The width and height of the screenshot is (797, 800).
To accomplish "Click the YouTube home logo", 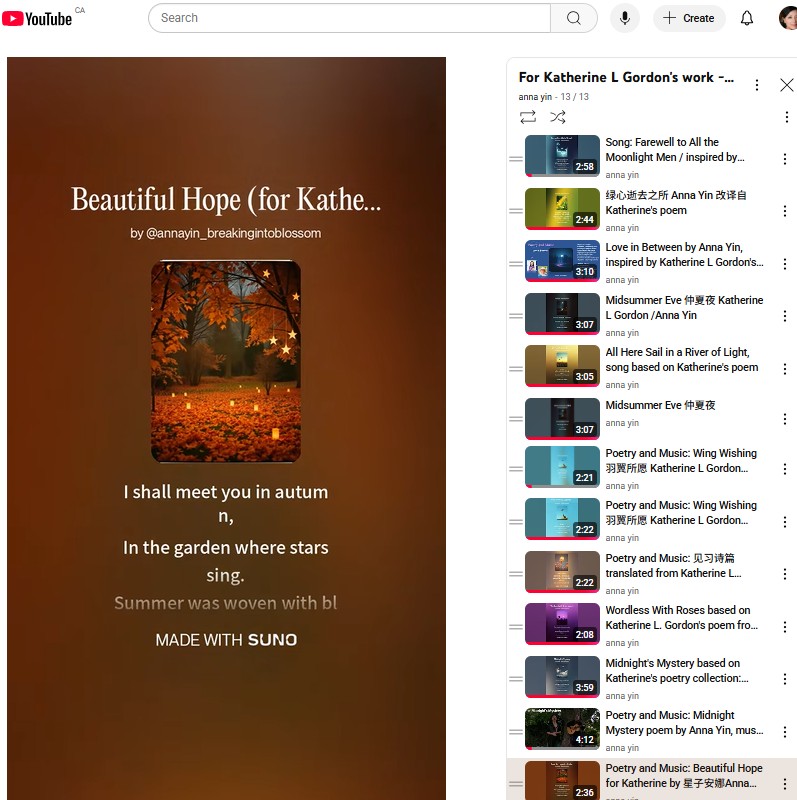I will click(37, 18).
